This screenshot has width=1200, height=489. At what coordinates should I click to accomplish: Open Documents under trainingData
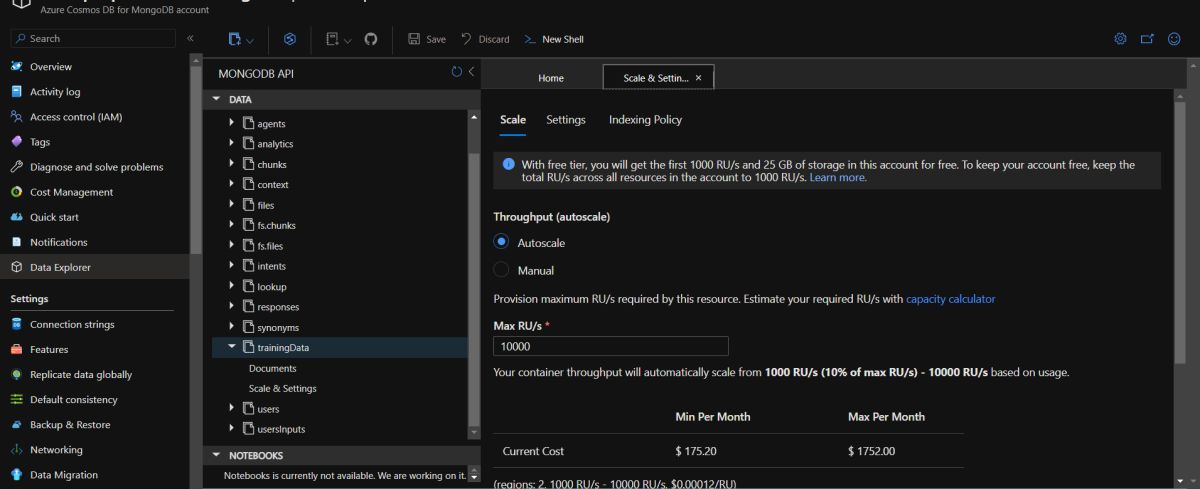pos(273,368)
